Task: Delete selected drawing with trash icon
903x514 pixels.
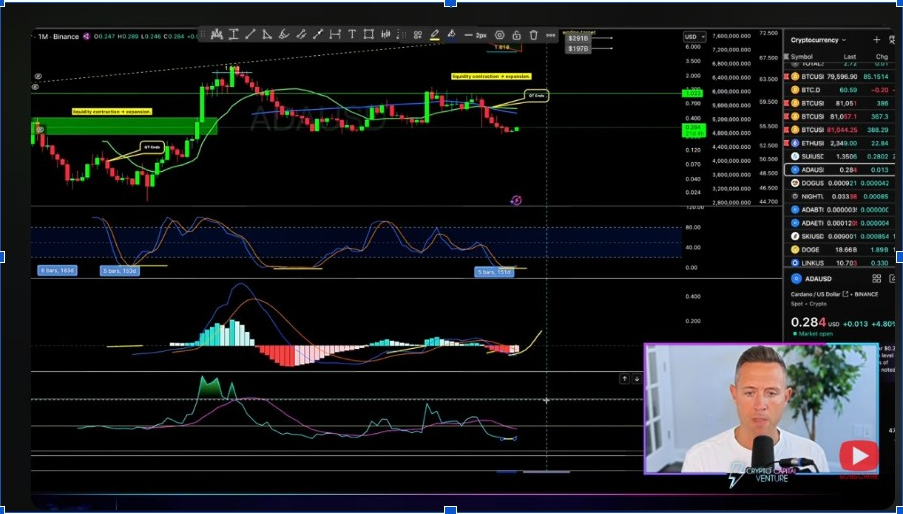Action: [x=533, y=35]
